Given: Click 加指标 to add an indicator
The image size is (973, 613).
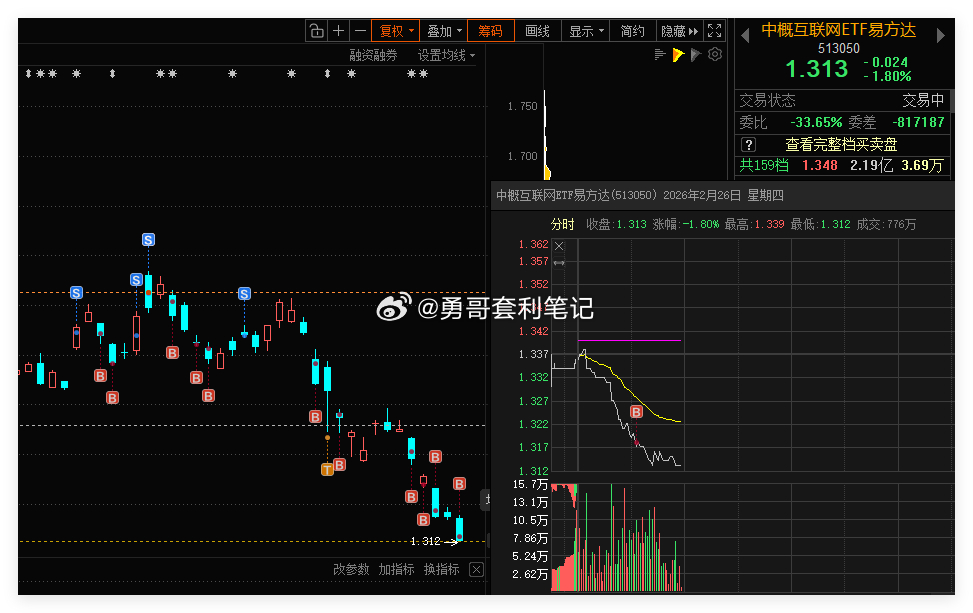Looking at the screenshot, I should pyautogui.click(x=397, y=569).
